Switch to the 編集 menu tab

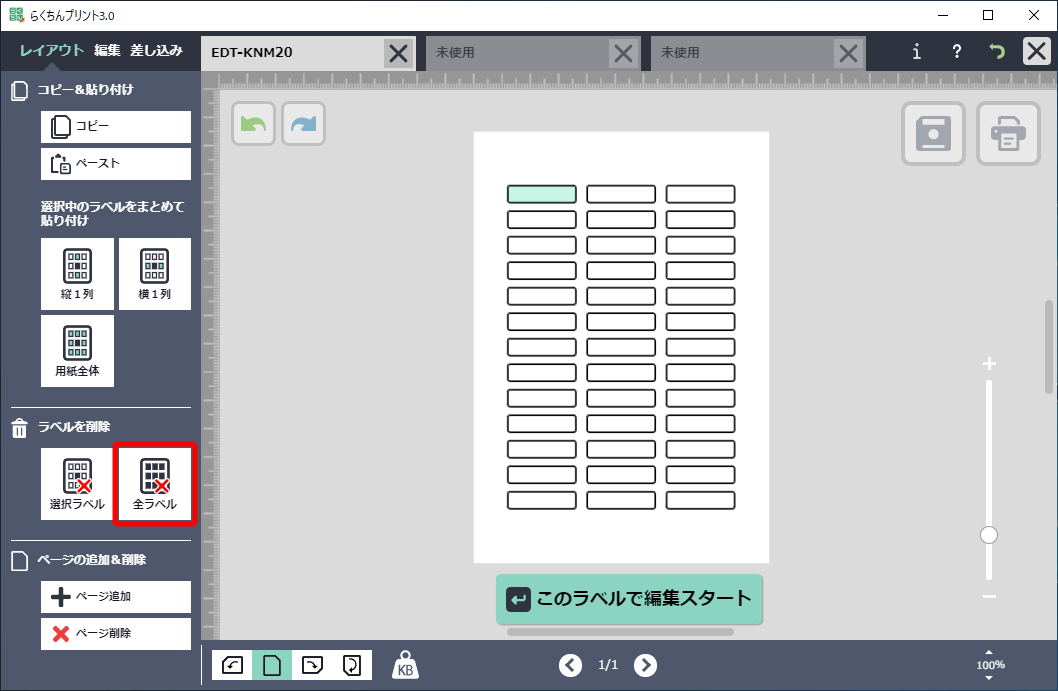coord(107,50)
